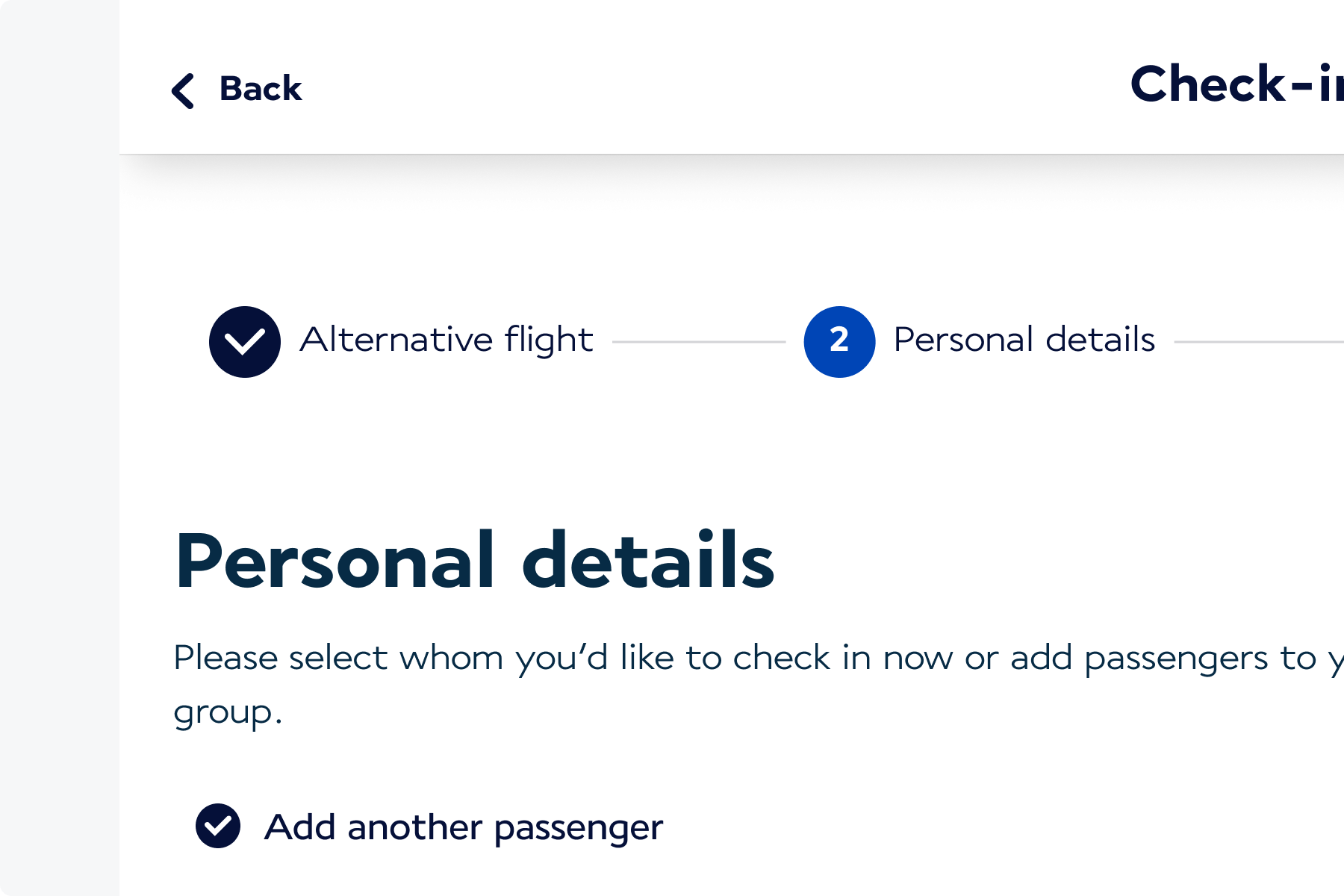This screenshot has height=896, width=1344.
Task: Click the word flight in step one label
Action: pyautogui.click(x=549, y=340)
